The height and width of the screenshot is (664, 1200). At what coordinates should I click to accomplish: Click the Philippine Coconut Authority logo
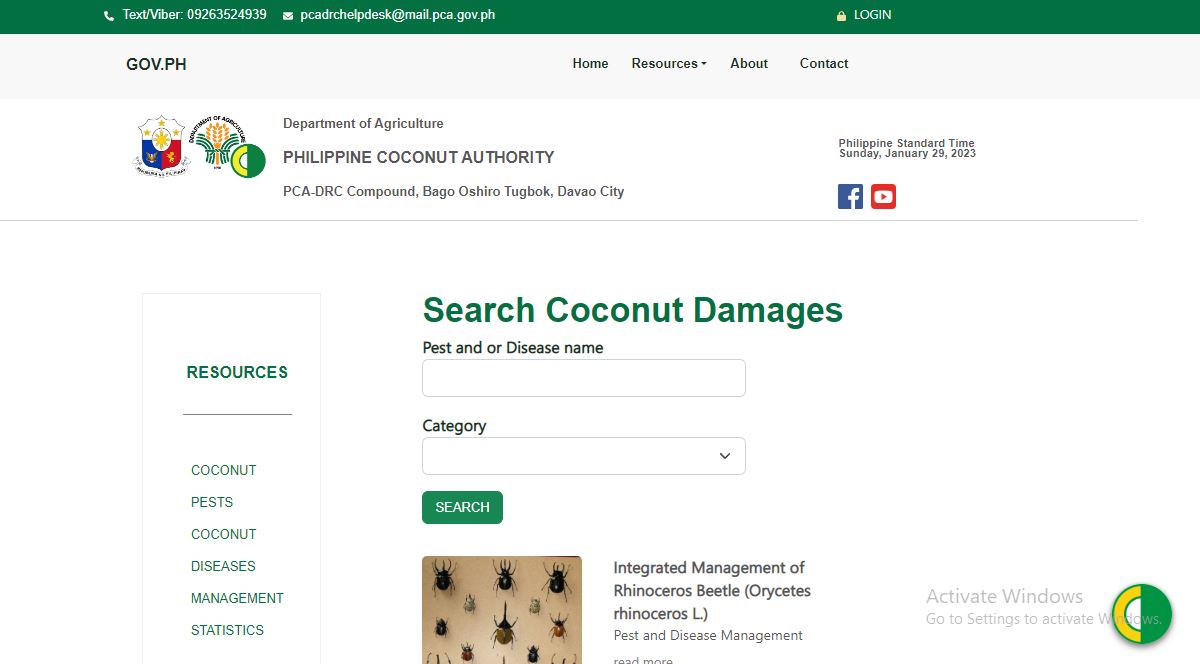[248, 160]
